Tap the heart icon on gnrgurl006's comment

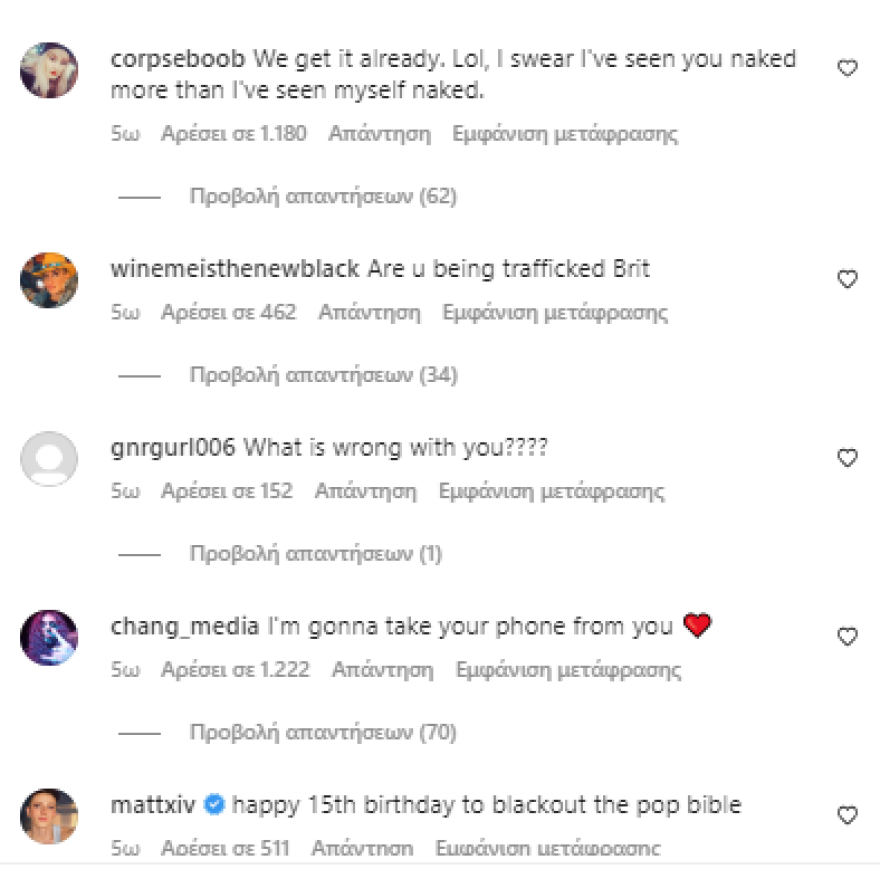(x=849, y=458)
